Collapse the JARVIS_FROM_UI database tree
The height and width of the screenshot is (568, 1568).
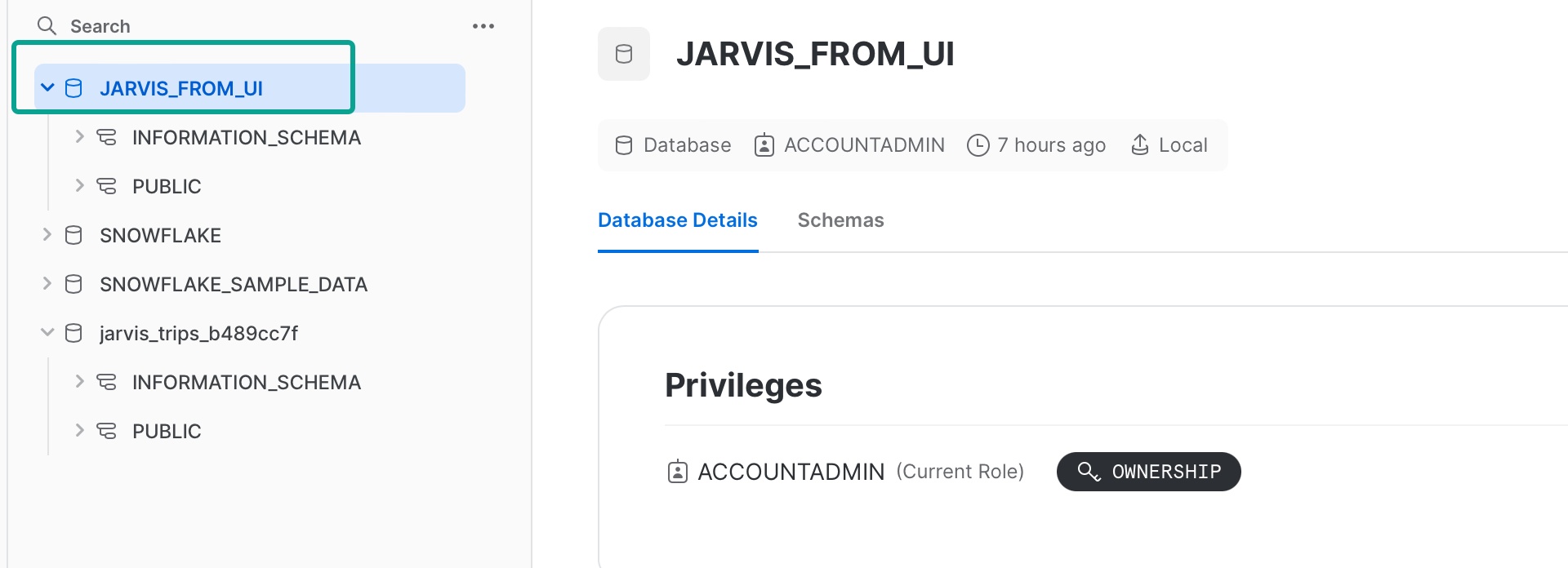pyautogui.click(x=47, y=87)
